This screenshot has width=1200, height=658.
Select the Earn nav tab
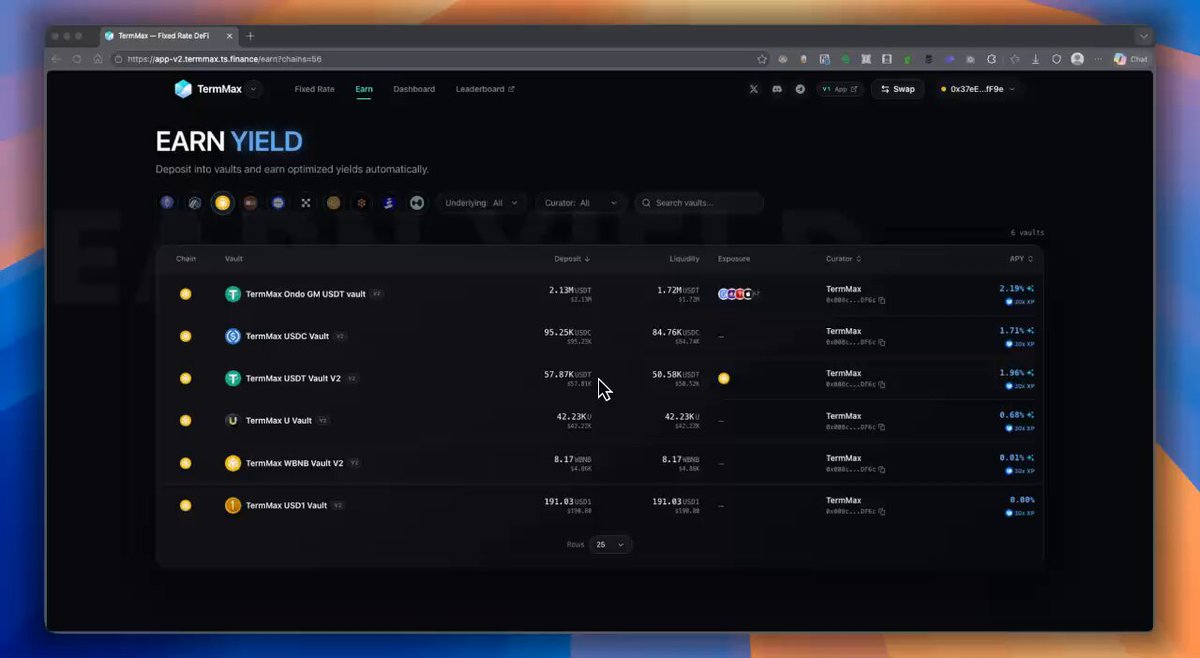pos(364,89)
